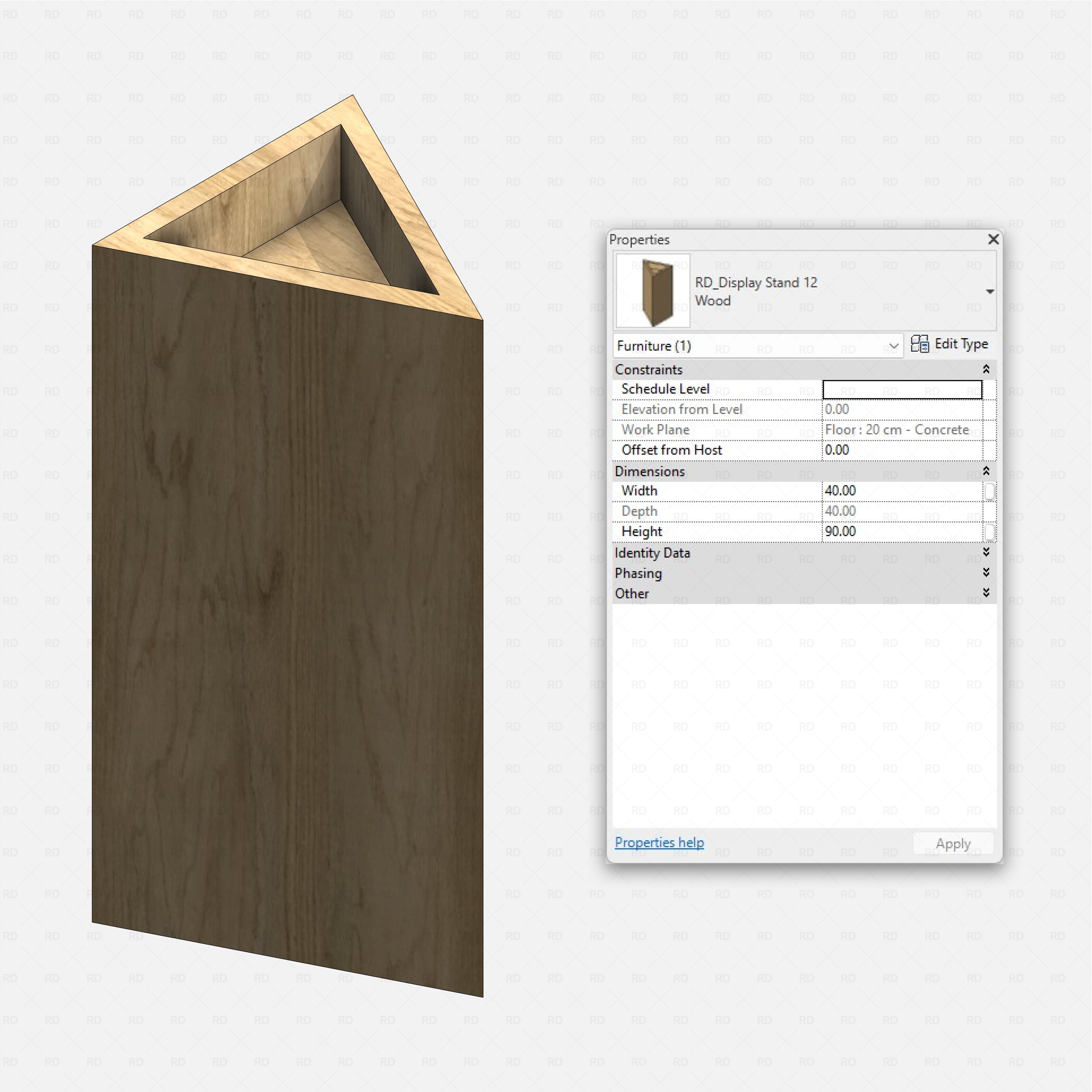Viewport: 1092px width, 1092px height.
Task: Click the Edit Type button label
Action: [961, 344]
